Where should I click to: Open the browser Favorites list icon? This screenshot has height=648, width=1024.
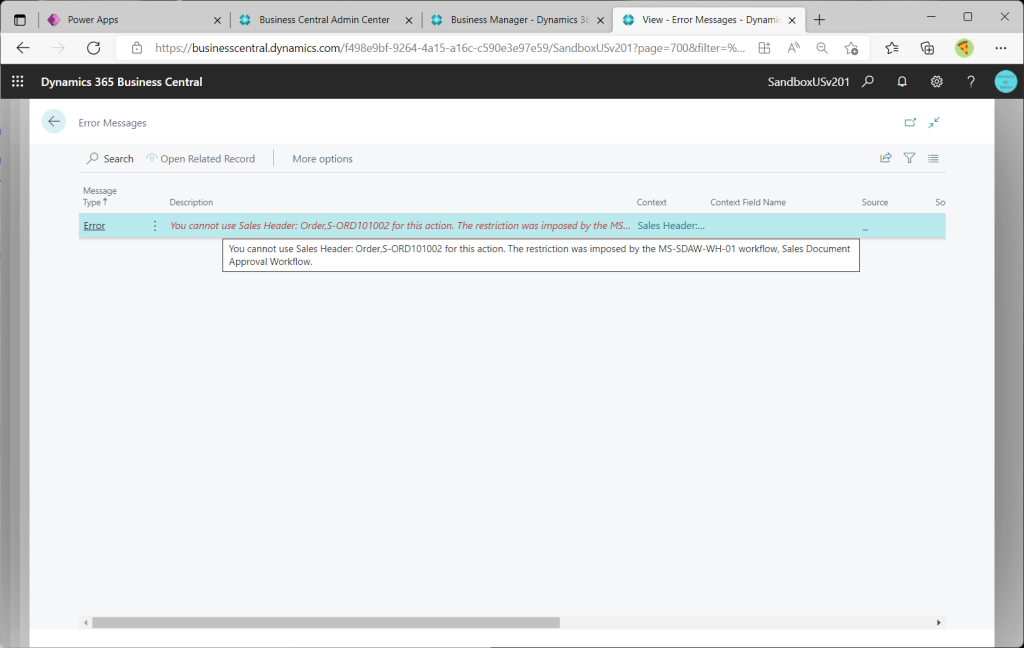click(x=891, y=48)
